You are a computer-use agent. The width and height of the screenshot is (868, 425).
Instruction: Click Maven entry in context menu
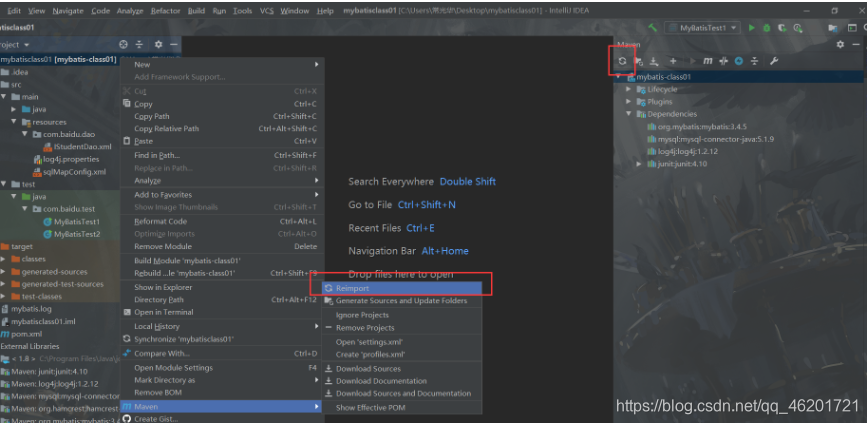pyautogui.click(x=223, y=407)
